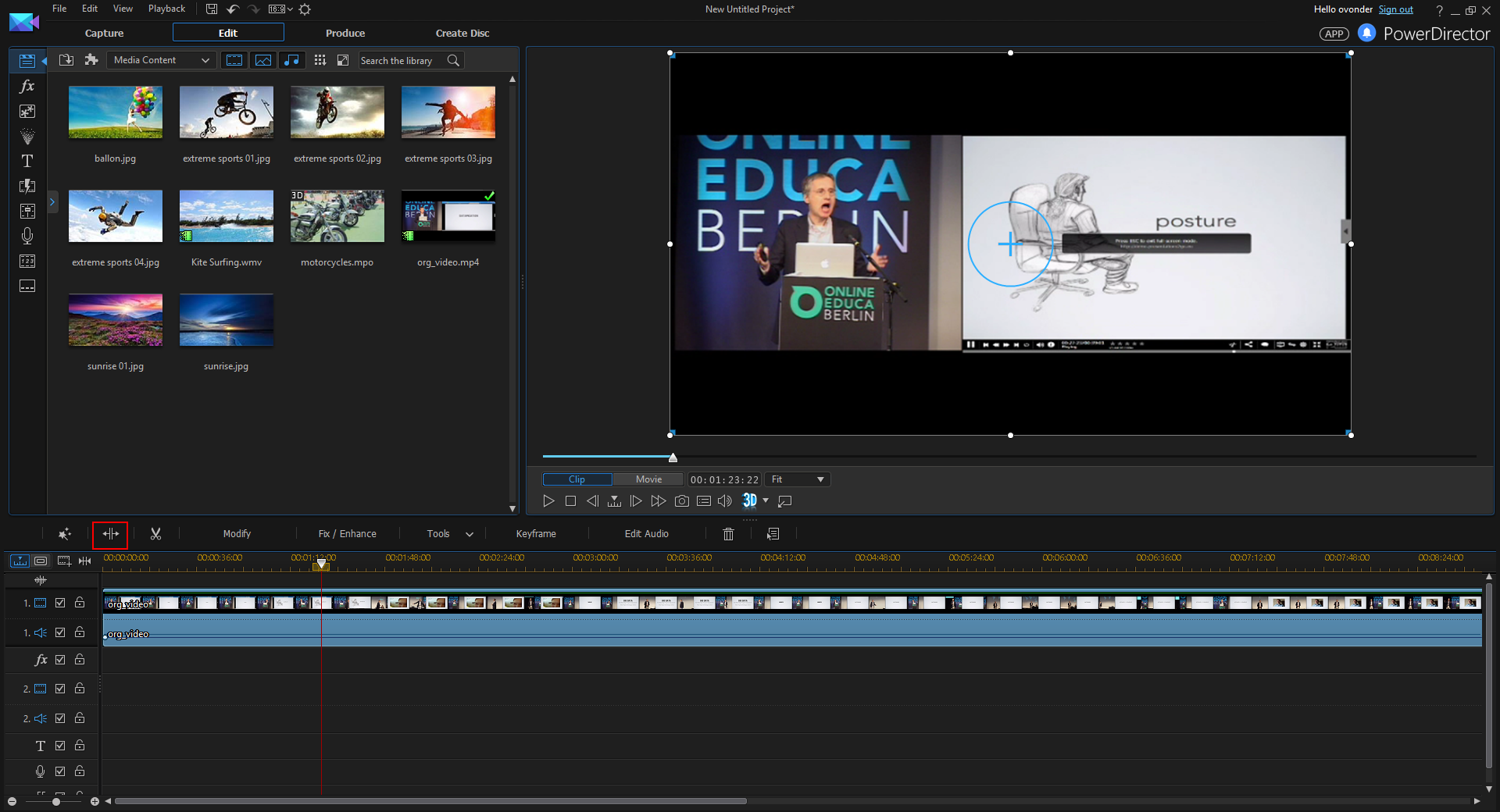Toggle video track 2 enable checkbox

click(60, 689)
